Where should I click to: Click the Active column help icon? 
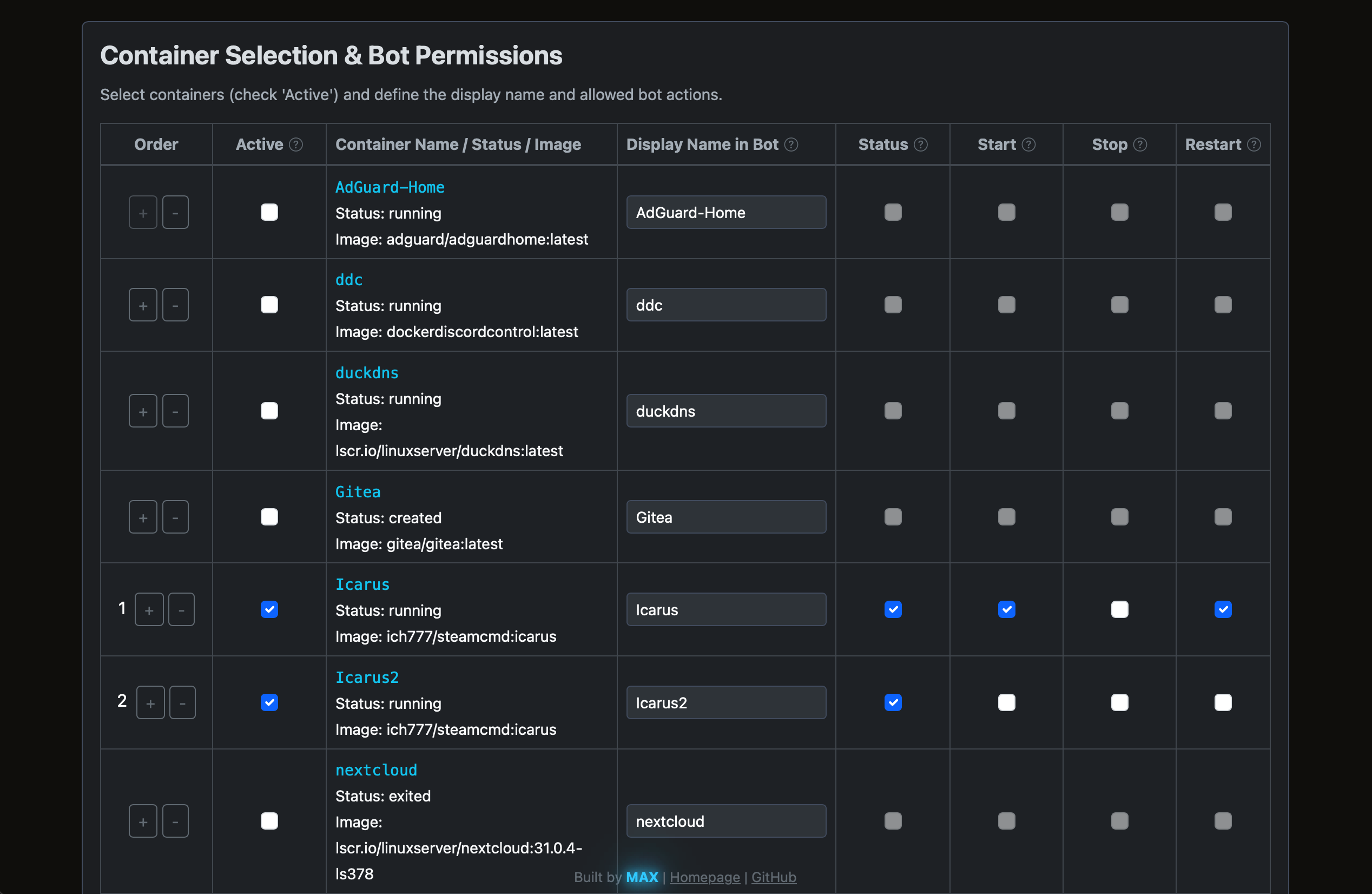click(296, 144)
